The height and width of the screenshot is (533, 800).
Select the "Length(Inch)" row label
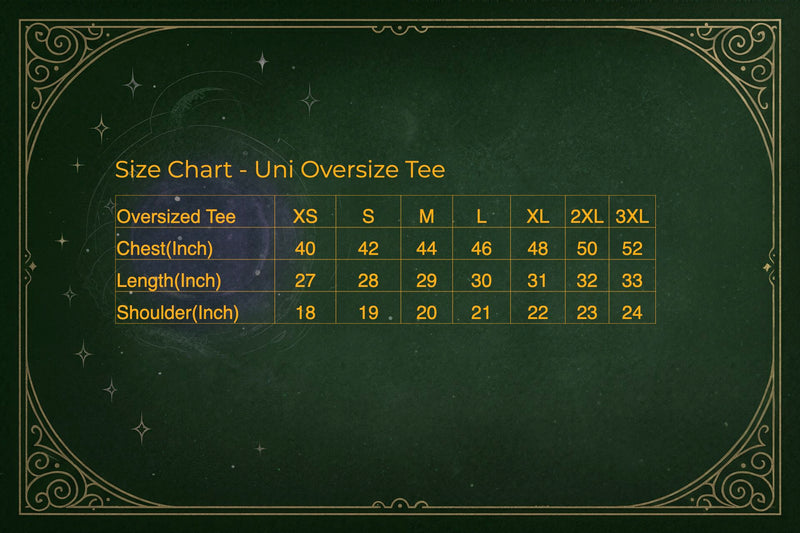tap(169, 281)
